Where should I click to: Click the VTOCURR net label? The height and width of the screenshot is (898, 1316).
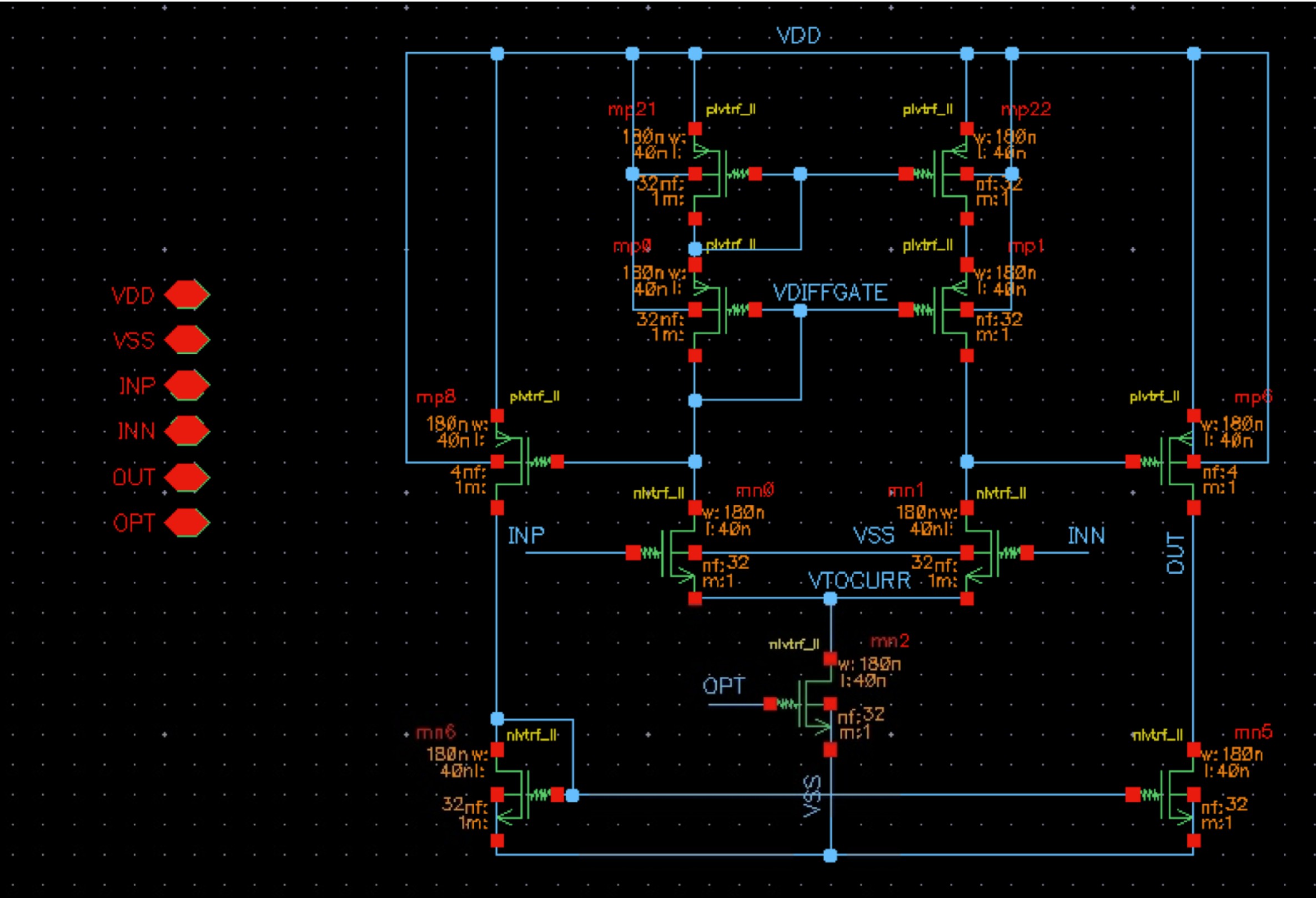859,581
